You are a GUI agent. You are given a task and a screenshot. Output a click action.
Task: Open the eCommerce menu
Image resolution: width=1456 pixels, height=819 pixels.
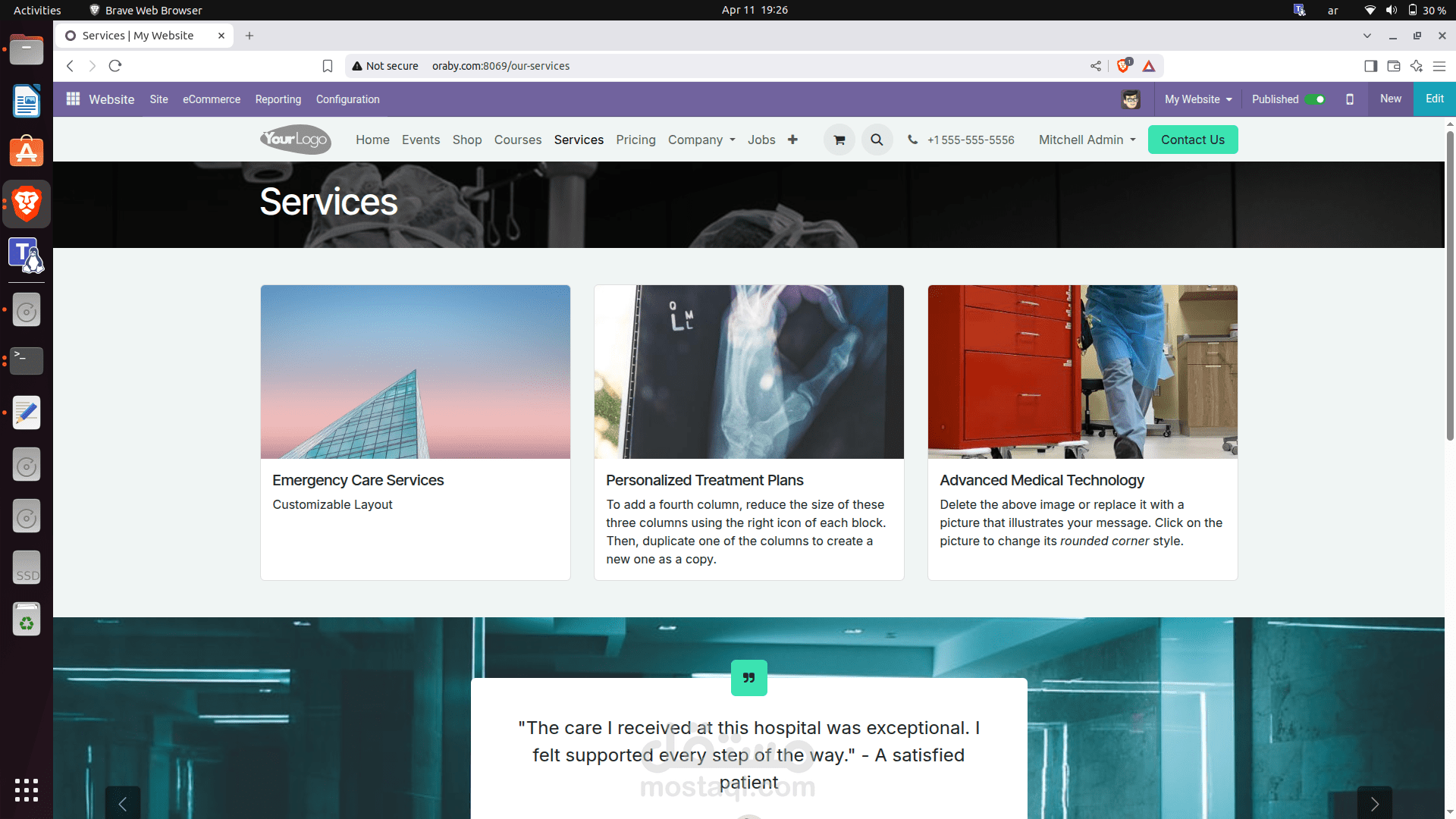click(x=211, y=99)
